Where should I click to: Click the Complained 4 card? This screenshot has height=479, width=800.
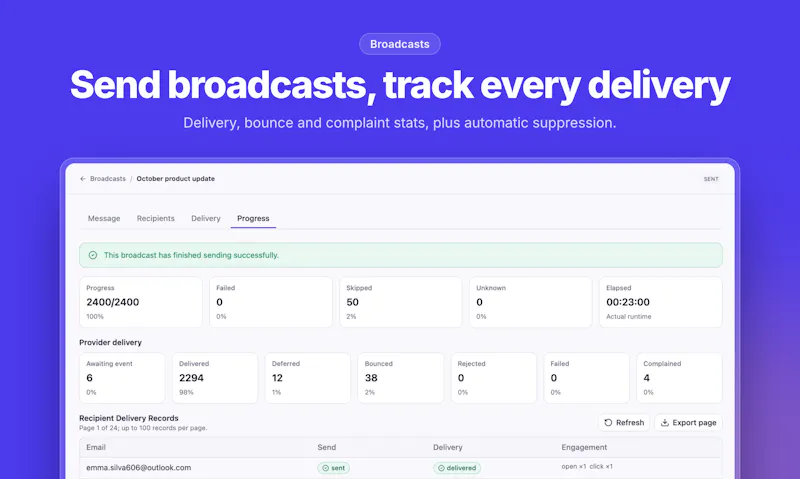pos(679,378)
